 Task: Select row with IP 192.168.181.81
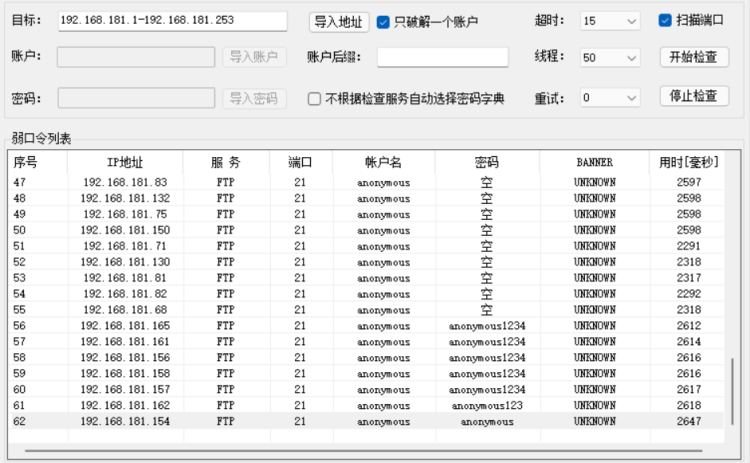[x=366, y=278]
